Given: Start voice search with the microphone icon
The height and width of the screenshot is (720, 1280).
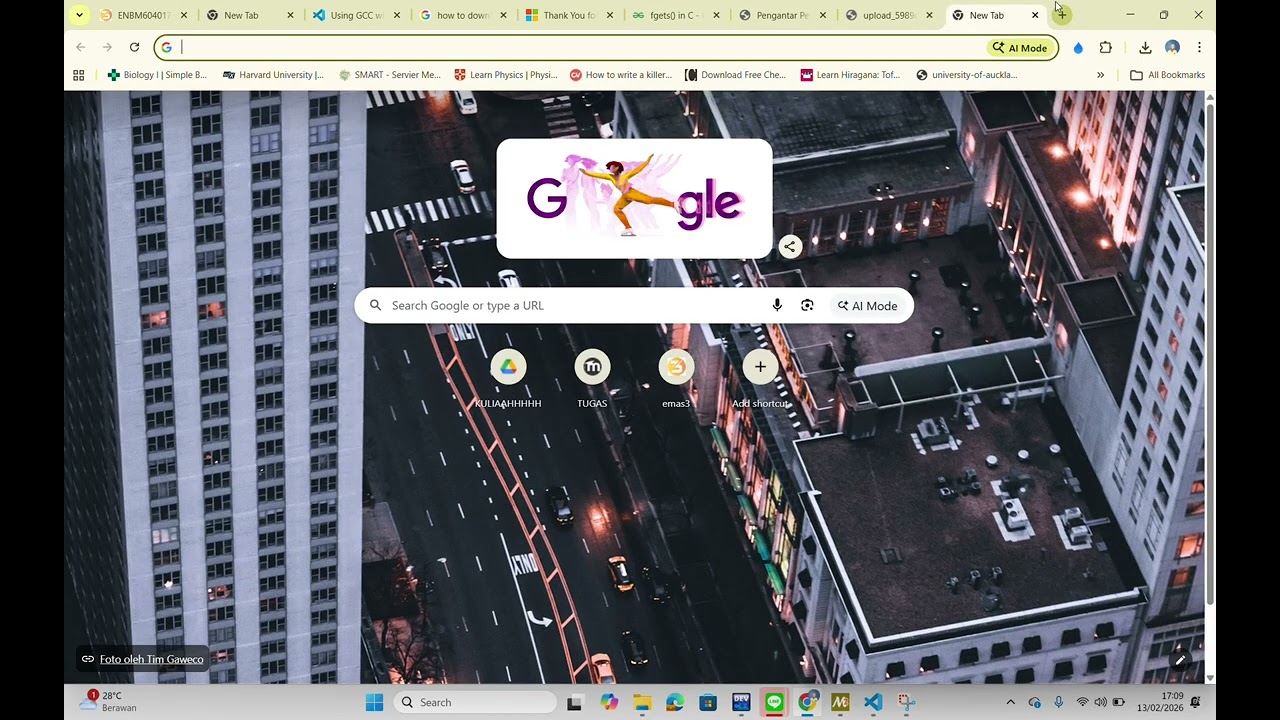Looking at the screenshot, I should 777,305.
